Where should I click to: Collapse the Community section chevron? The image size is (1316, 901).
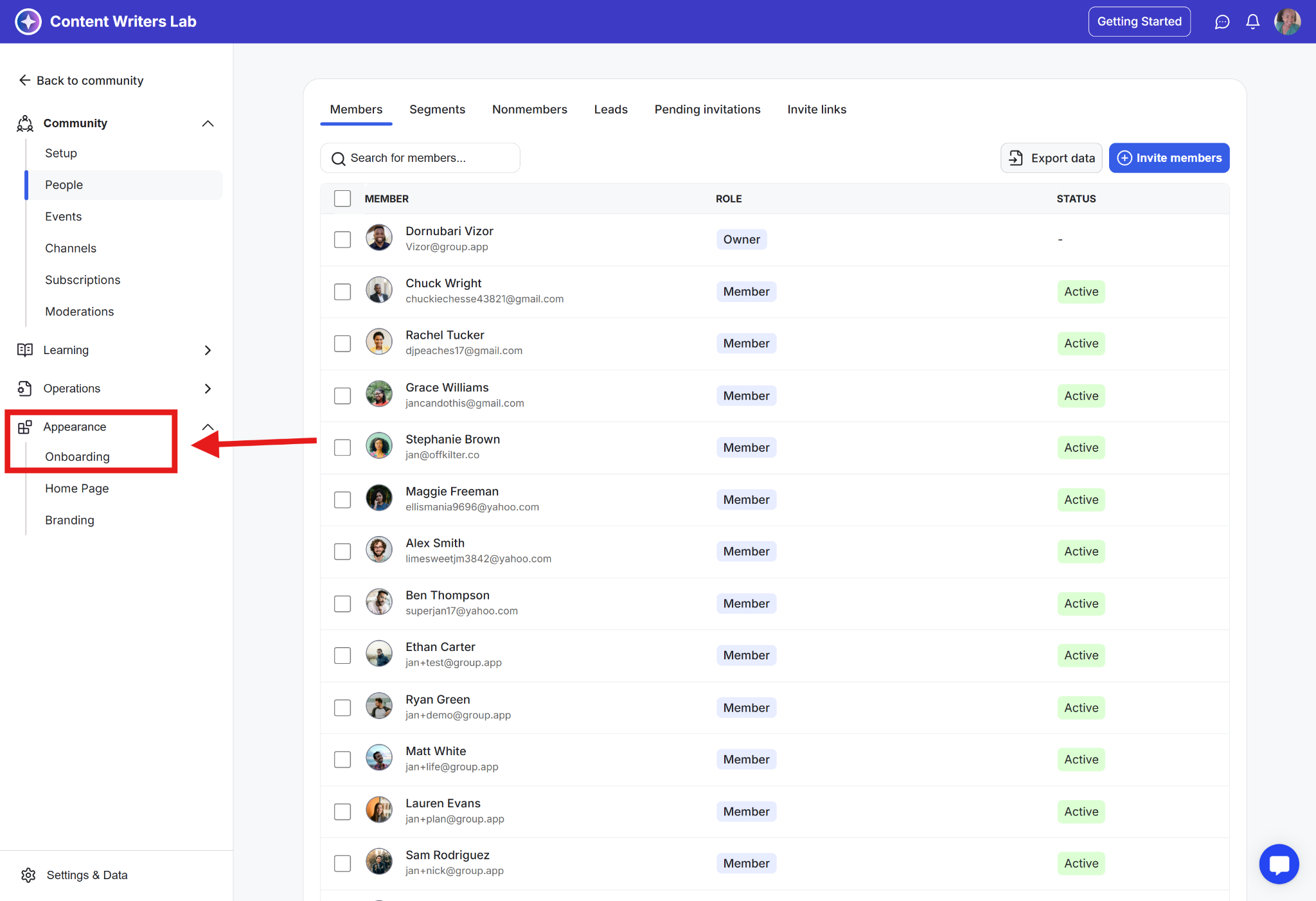point(208,123)
